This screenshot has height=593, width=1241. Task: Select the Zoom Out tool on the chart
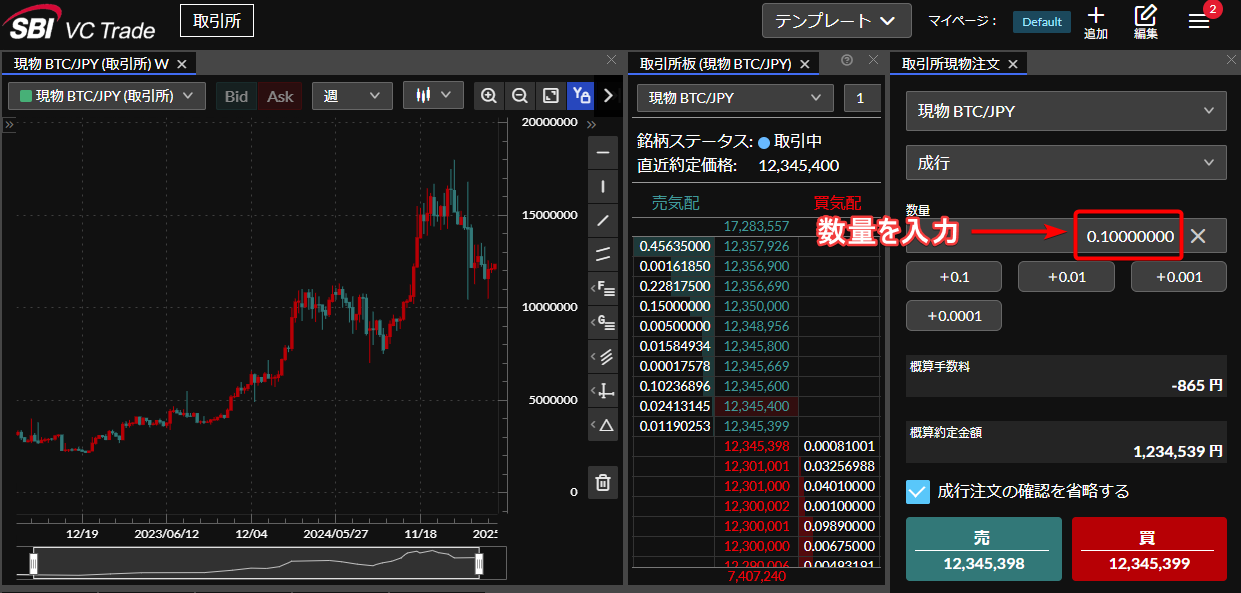pyautogui.click(x=520, y=95)
